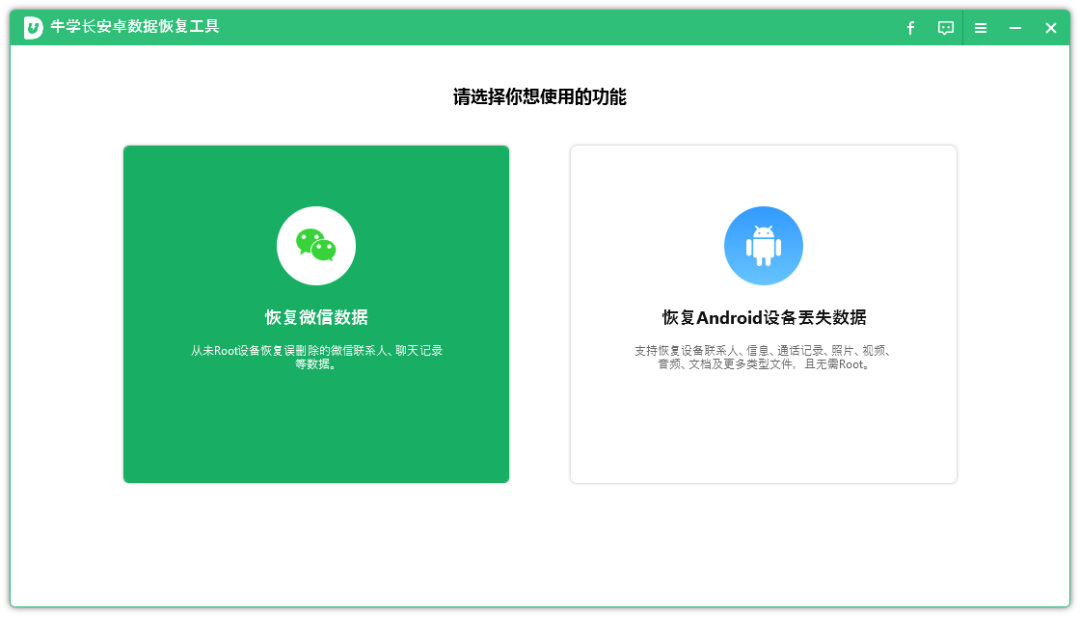Minimize the window

1015,28
